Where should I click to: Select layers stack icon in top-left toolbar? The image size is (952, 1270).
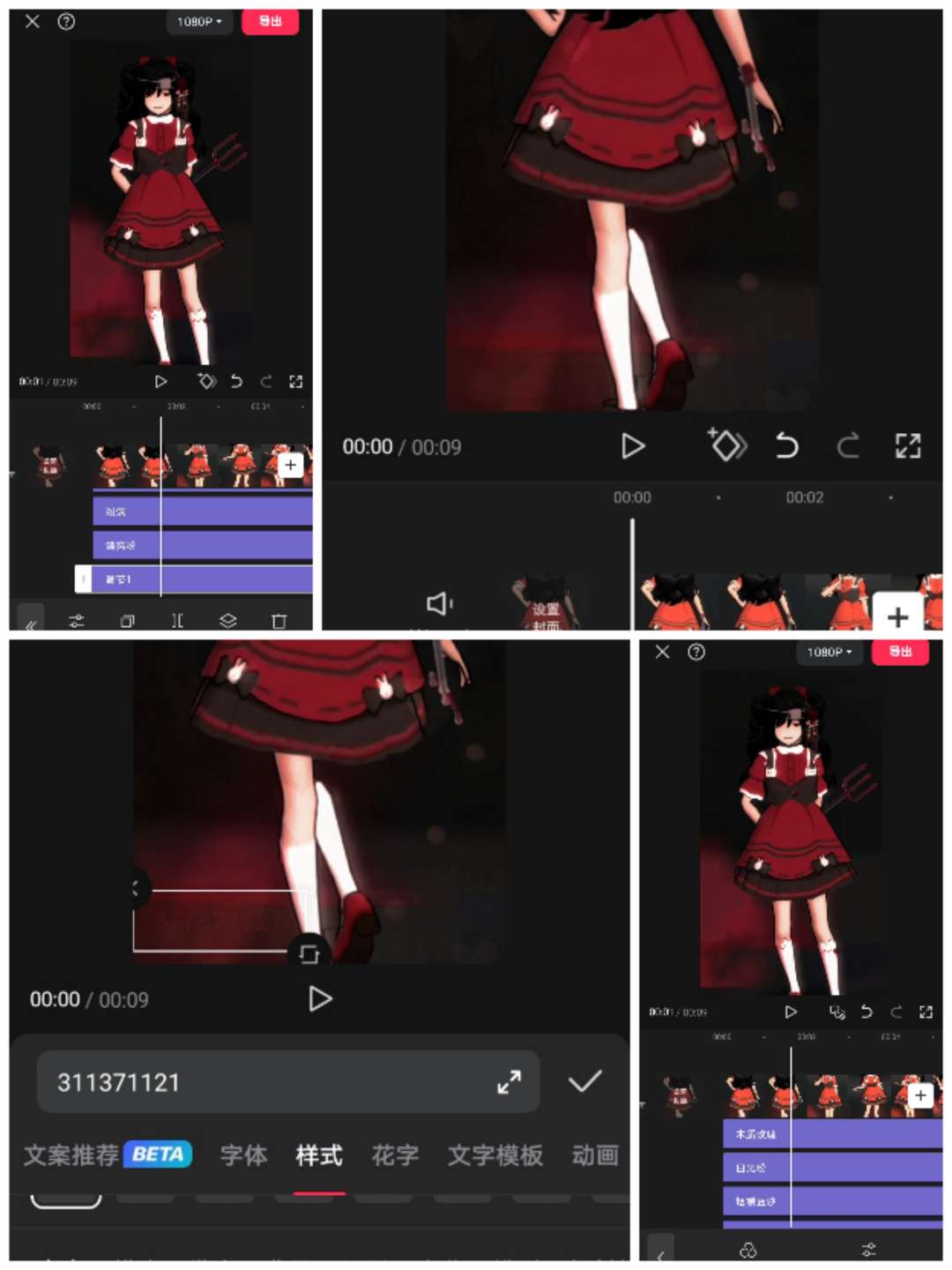pyautogui.click(x=228, y=621)
